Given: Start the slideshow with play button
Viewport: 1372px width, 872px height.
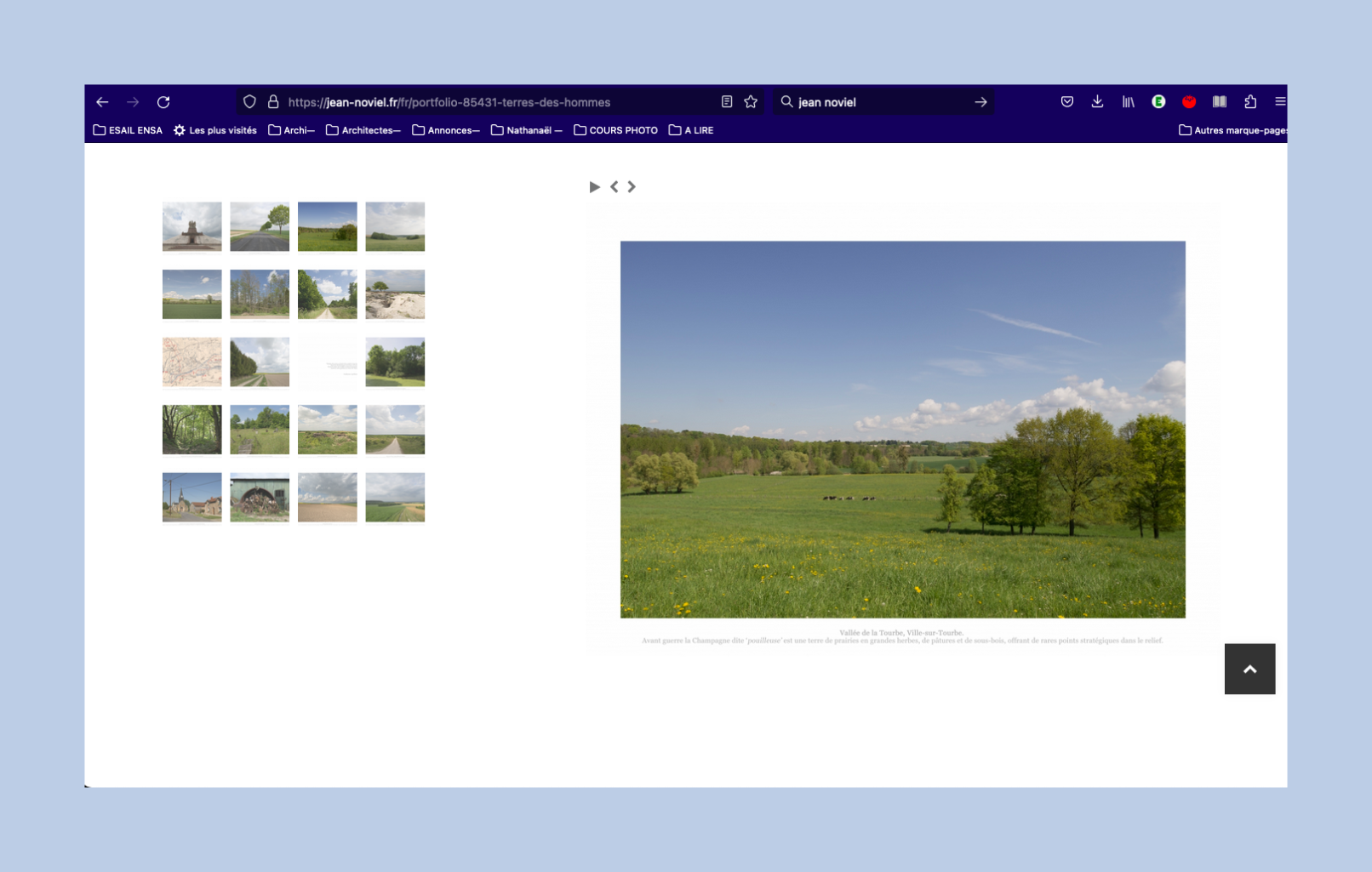Looking at the screenshot, I should pyautogui.click(x=594, y=187).
